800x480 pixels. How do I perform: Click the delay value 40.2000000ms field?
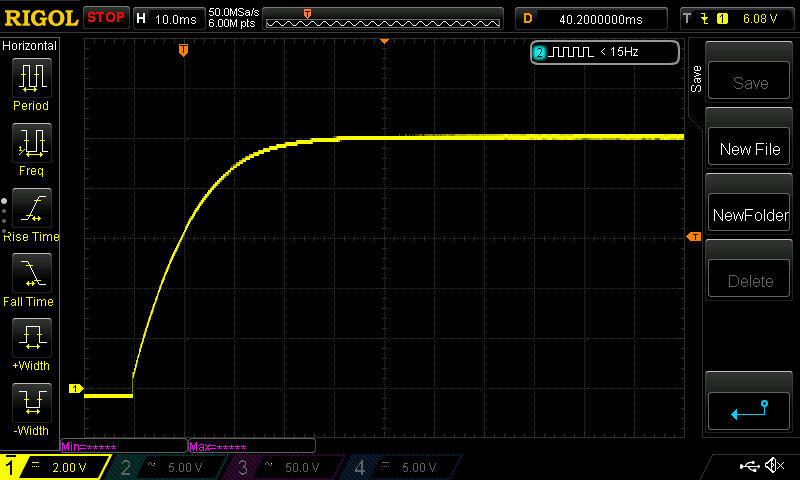tap(592, 19)
